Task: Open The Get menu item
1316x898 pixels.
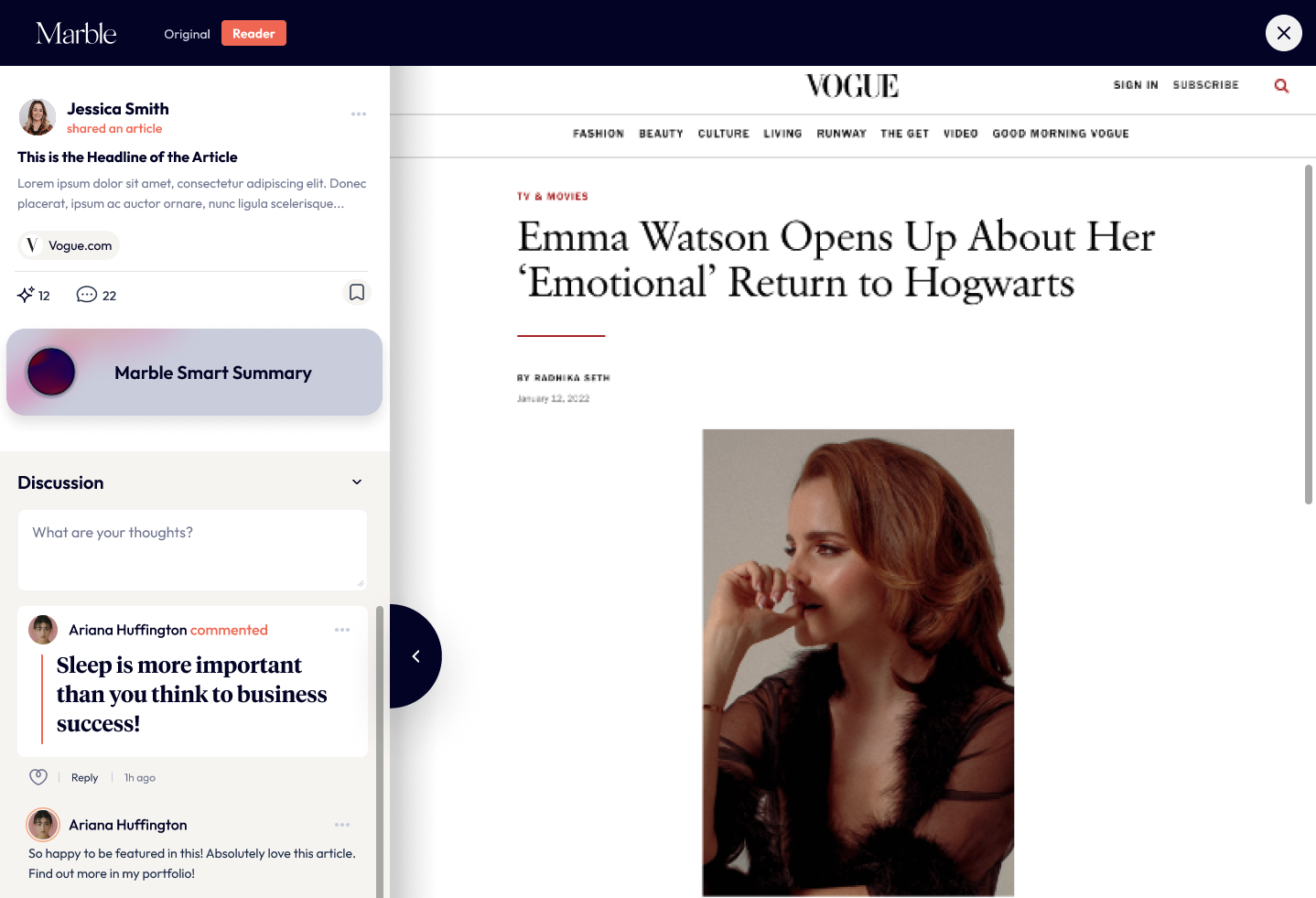Action: click(905, 134)
